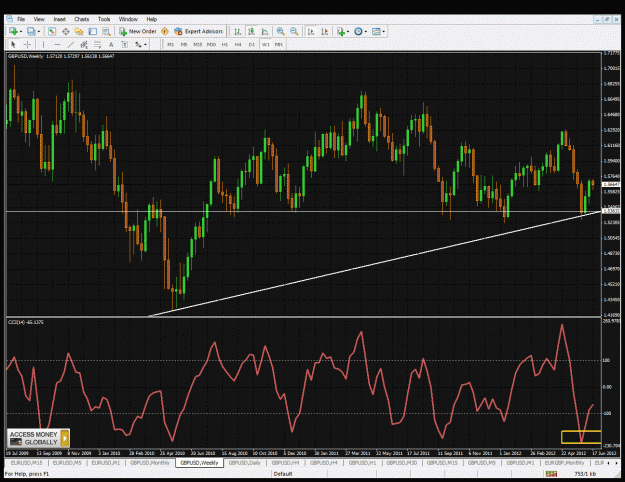This screenshot has width=625, height=482.
Task: Set timeframe to MN monthly
Action: coord(279,45)
